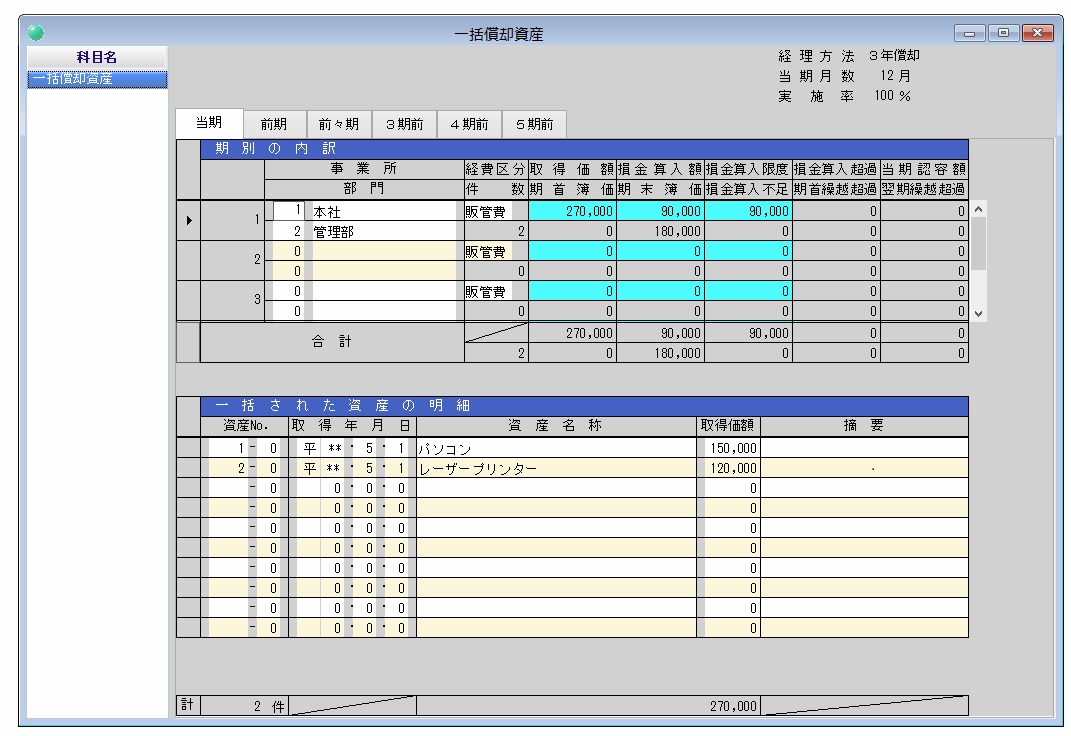Maximize the 一括償却資産 window

pyautogui.click(x=1003, y=33)
